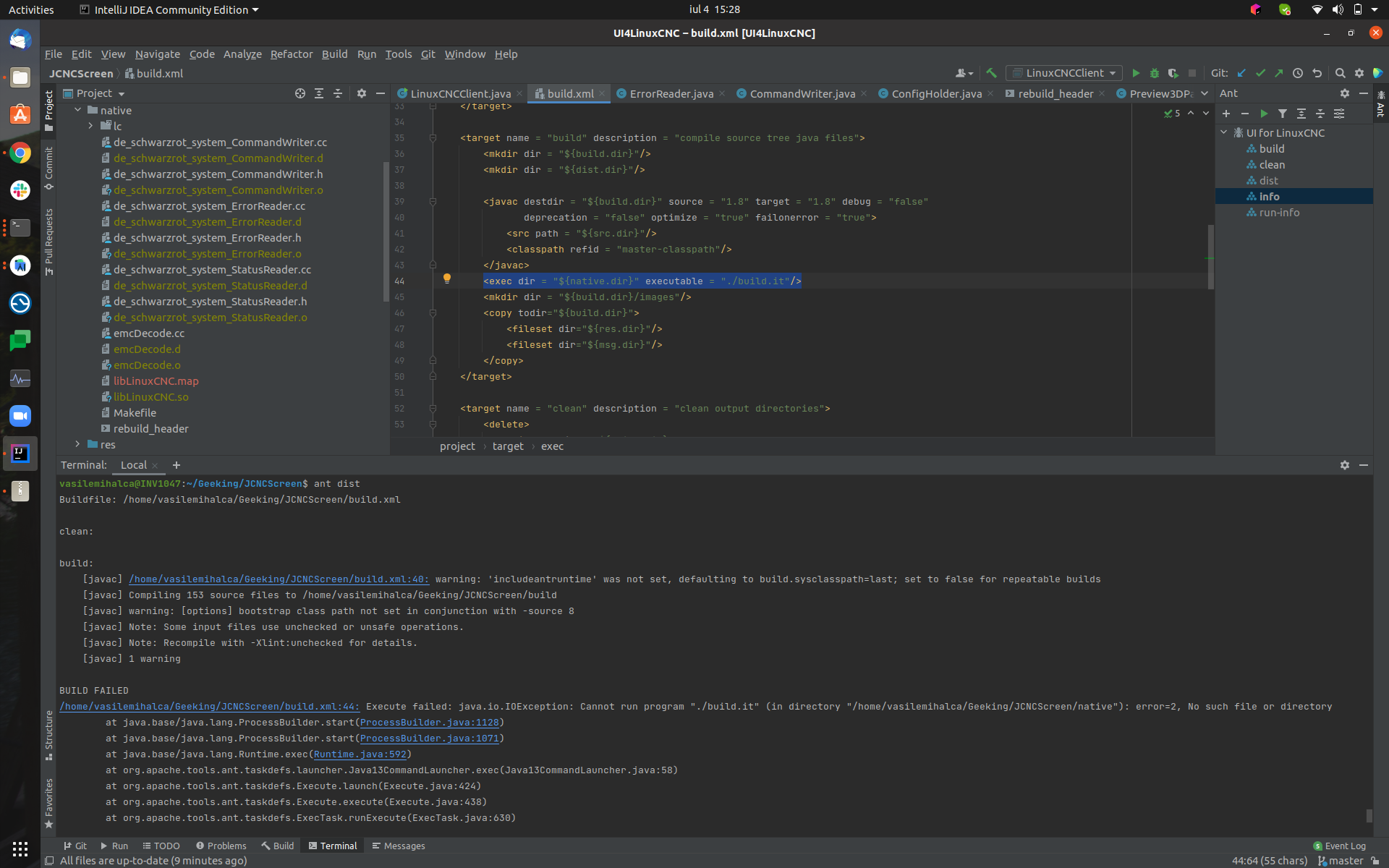Toggle Ant tool window on right stripe

tap(1380, 104)
